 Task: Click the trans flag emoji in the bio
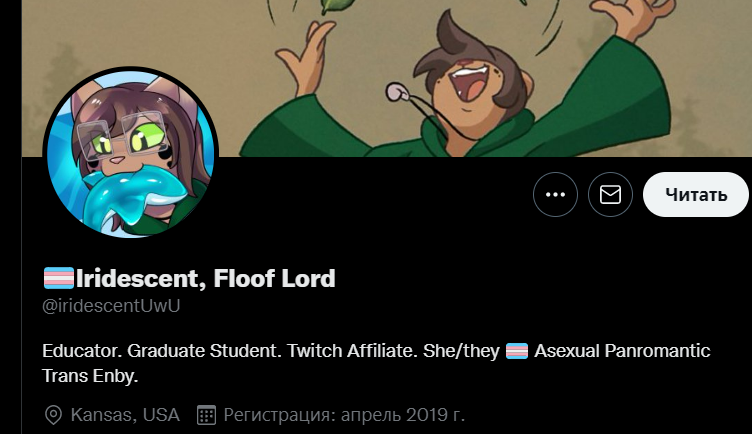tap(517, 351)
